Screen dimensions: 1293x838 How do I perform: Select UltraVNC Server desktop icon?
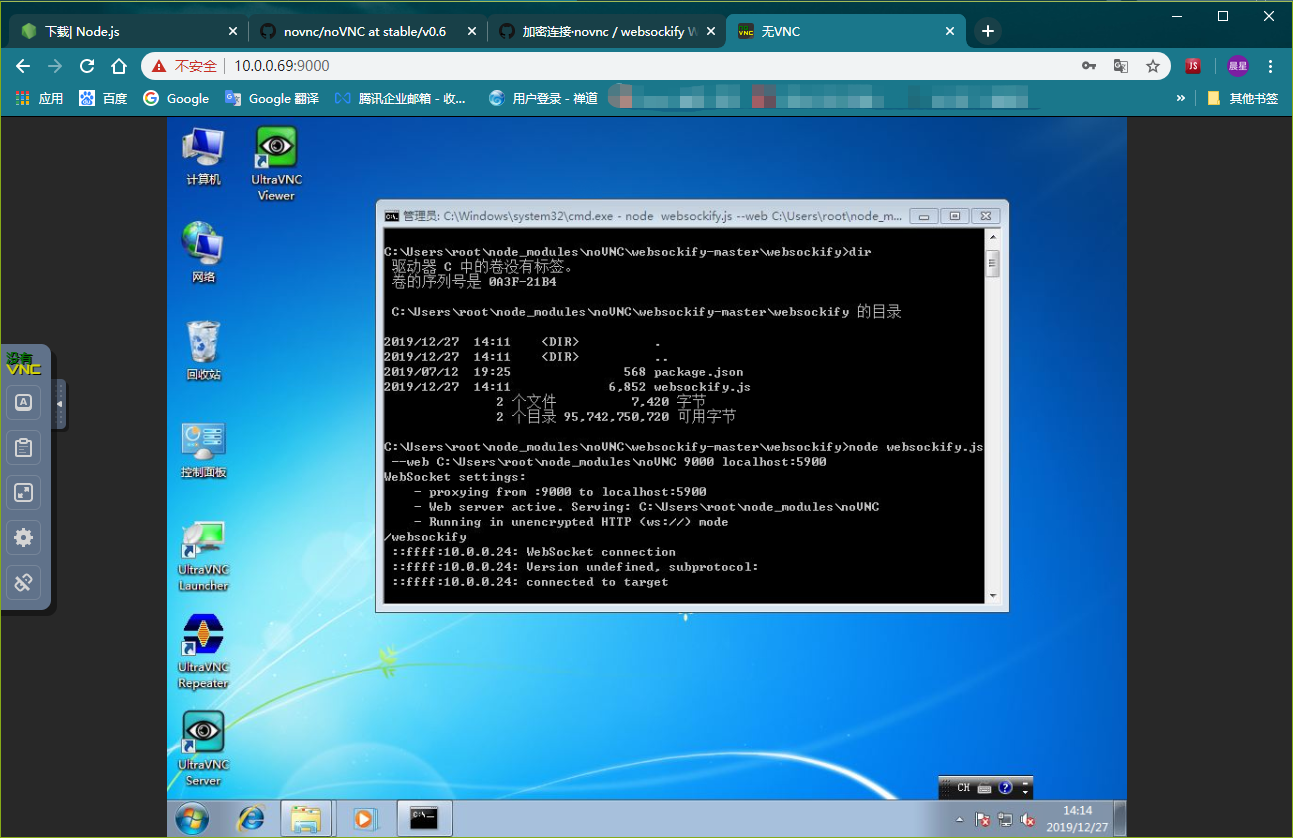coord(203,749)
